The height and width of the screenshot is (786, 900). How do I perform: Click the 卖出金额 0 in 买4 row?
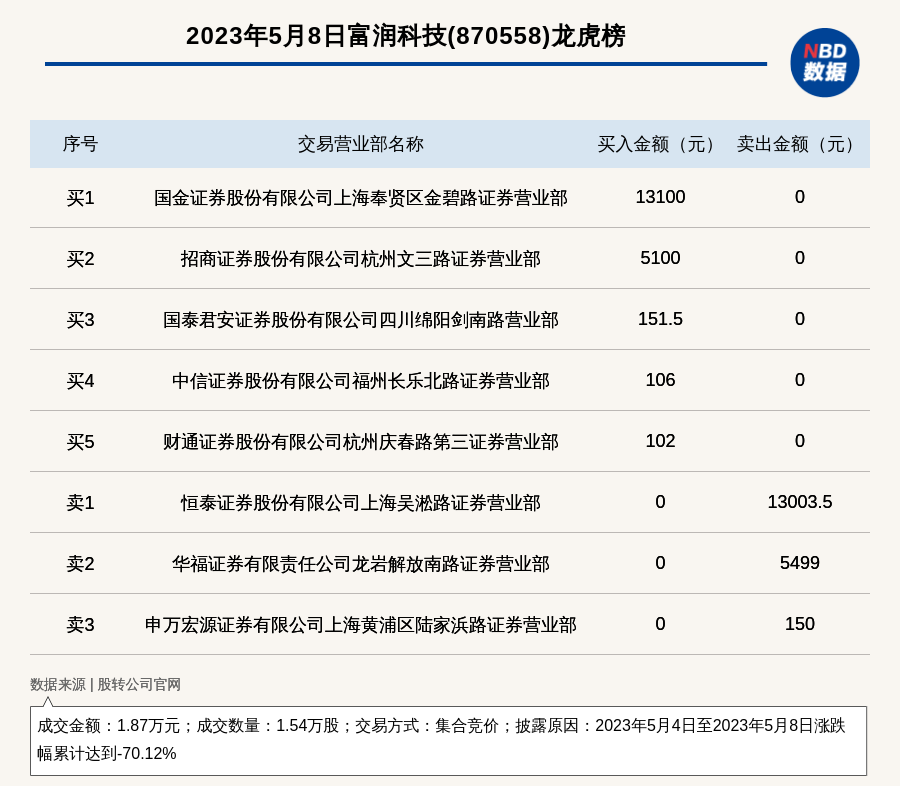[x=800, y=380]
